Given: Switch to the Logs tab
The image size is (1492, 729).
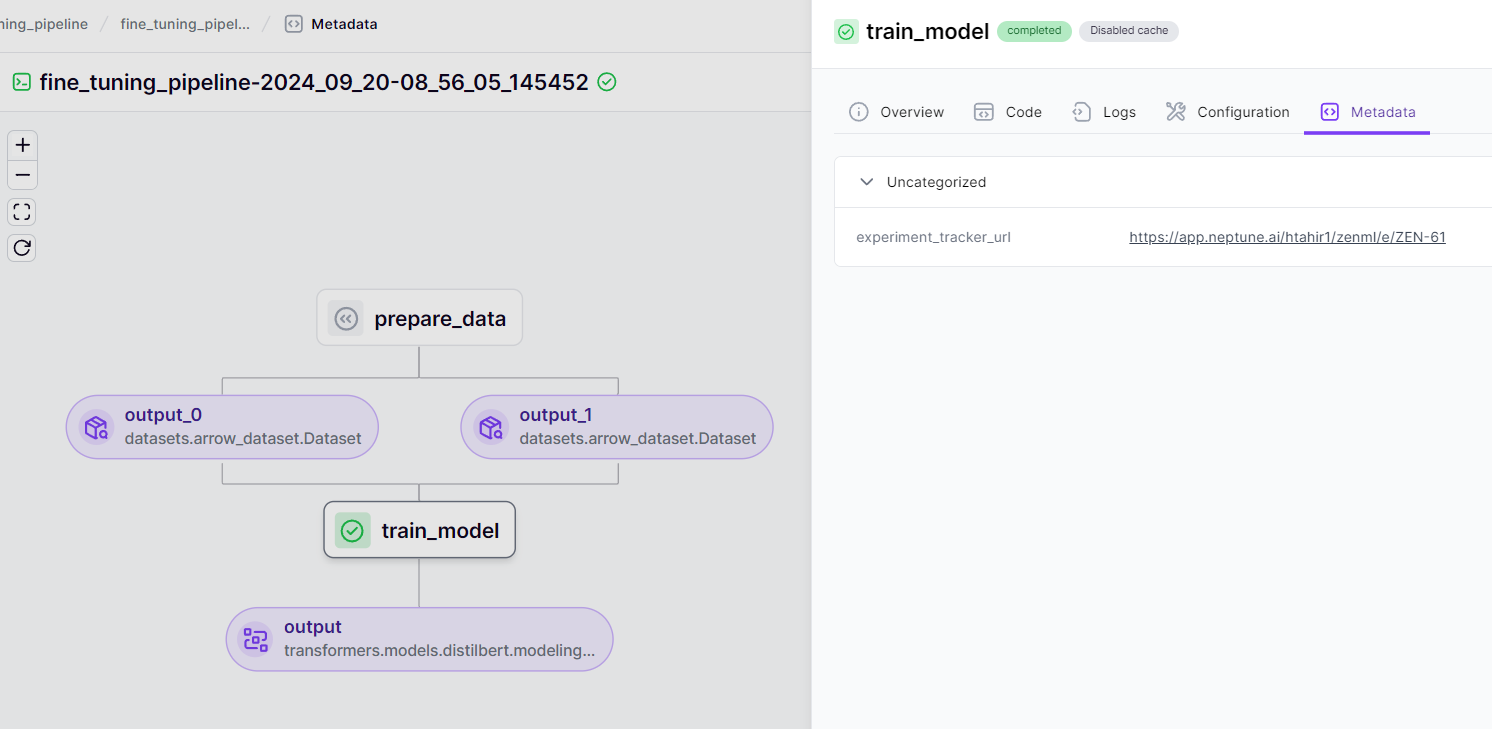Looking at the screenshot, I should pos(1104,112).
